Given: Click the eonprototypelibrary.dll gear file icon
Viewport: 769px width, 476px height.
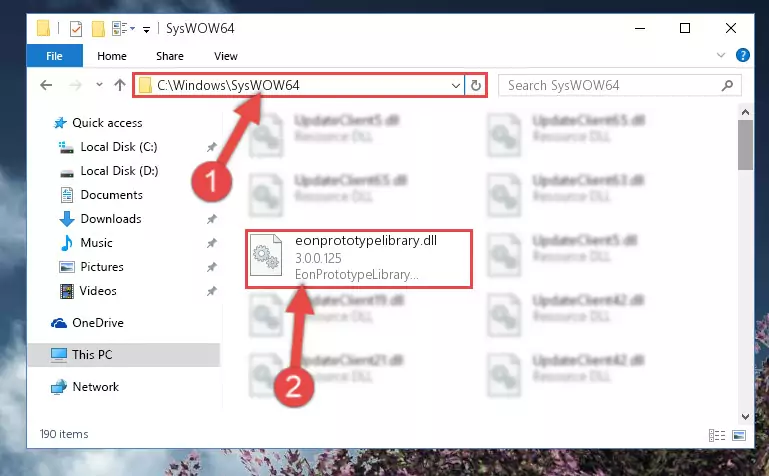Looking at the screenshot, I should point(266,255).
